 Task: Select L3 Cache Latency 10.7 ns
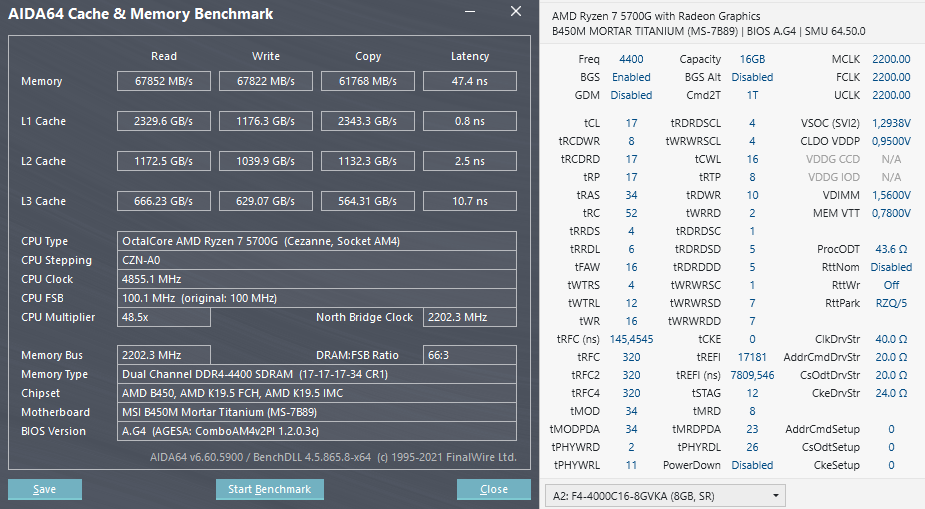pyautogui.click(x=470, y=201)
